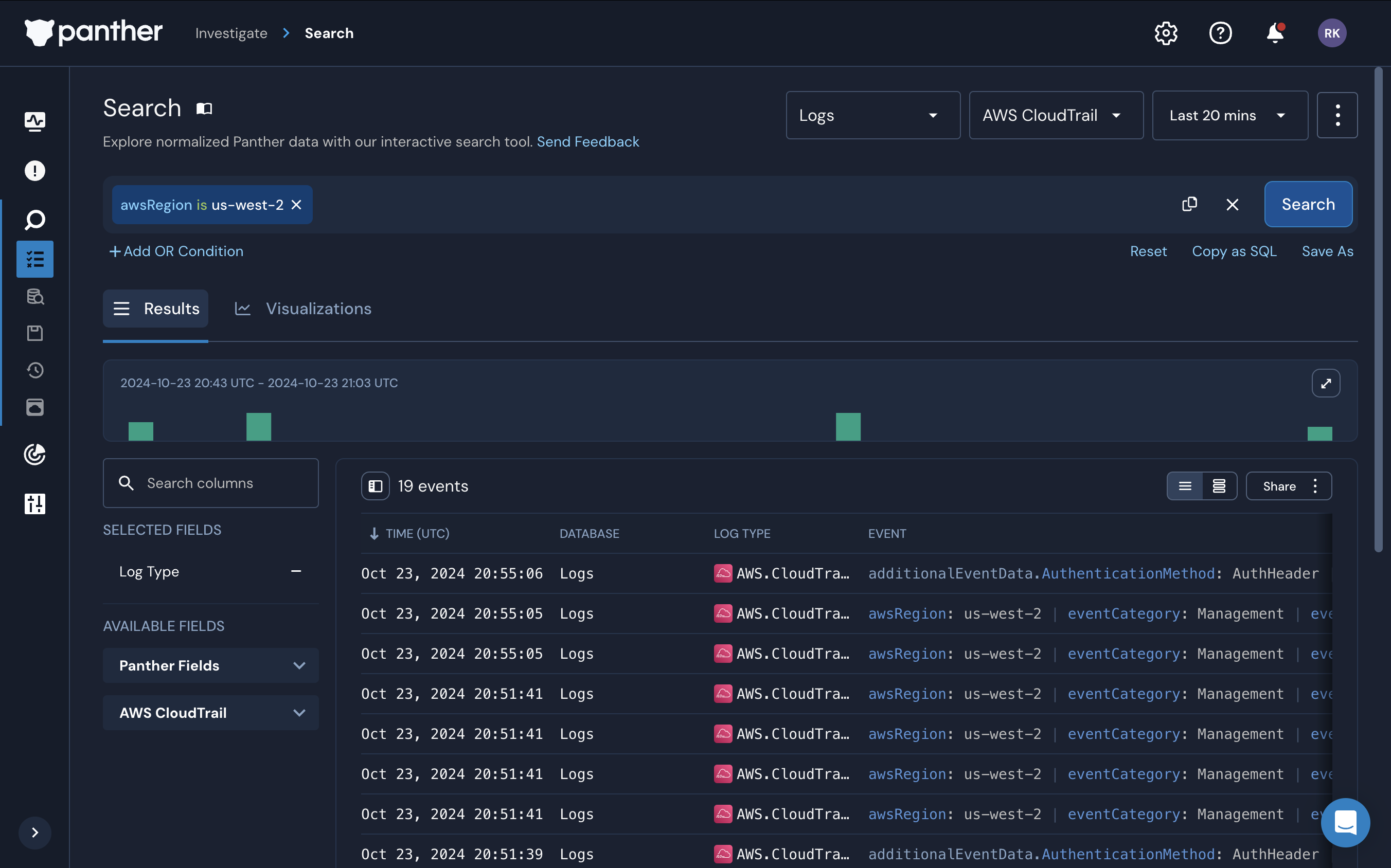This screenshot has width=1391, height=868.
Task: Switch to the Visualizations tab
Action: point(302,309)
